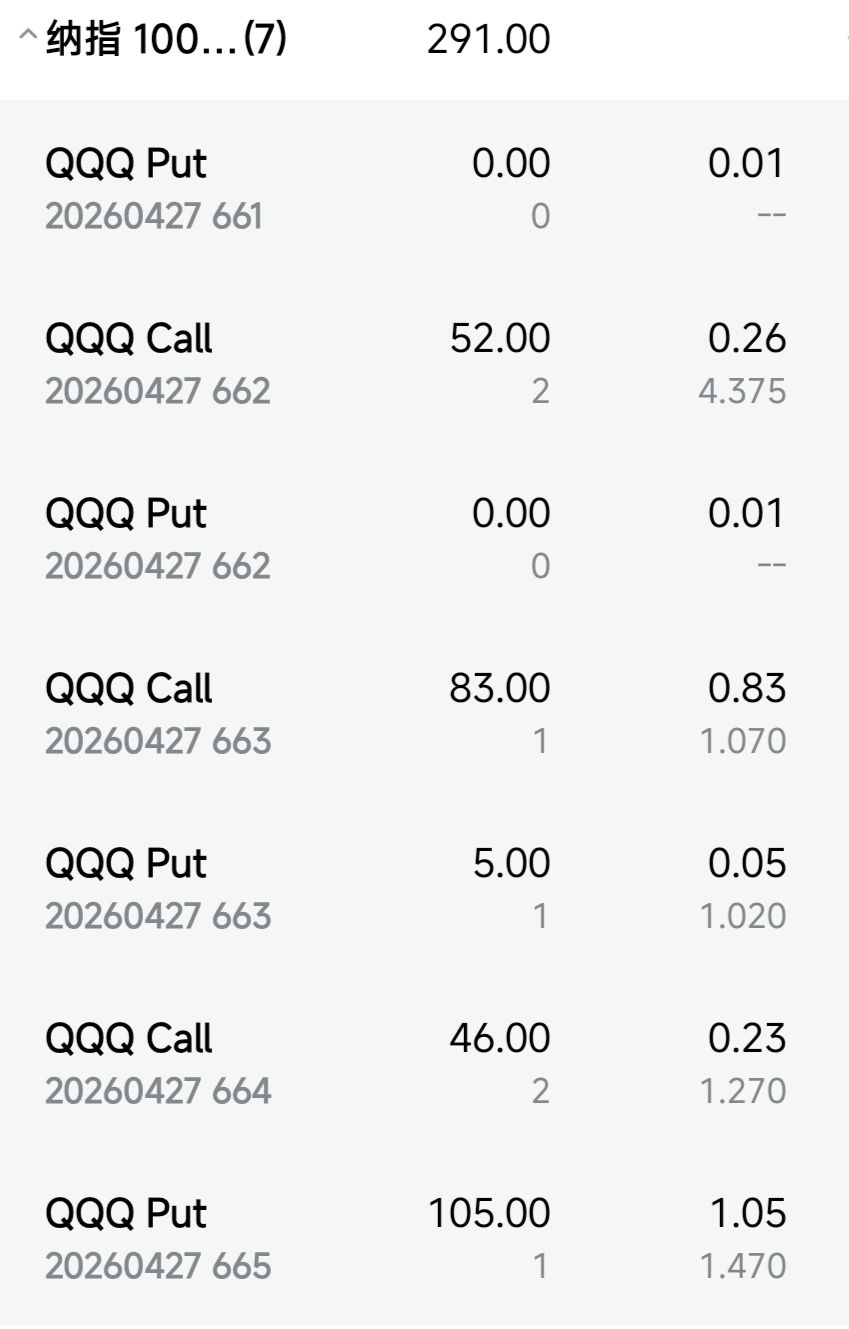Select the 4.375 cost figure

click(x=742, y=391)
